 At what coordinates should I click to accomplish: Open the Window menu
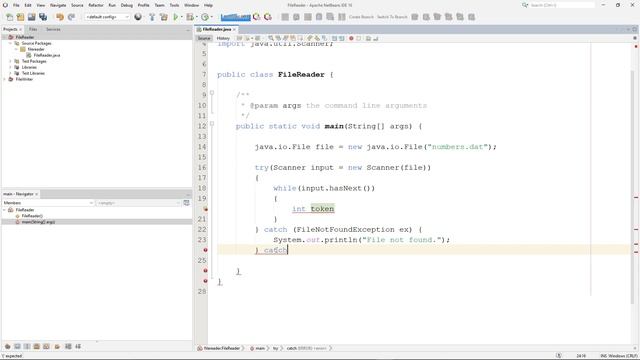click(191, 5)
